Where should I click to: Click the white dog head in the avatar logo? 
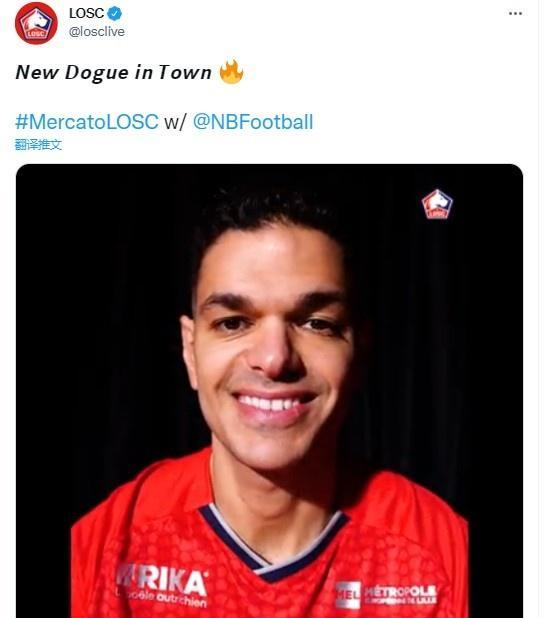(x=37, y=20)
